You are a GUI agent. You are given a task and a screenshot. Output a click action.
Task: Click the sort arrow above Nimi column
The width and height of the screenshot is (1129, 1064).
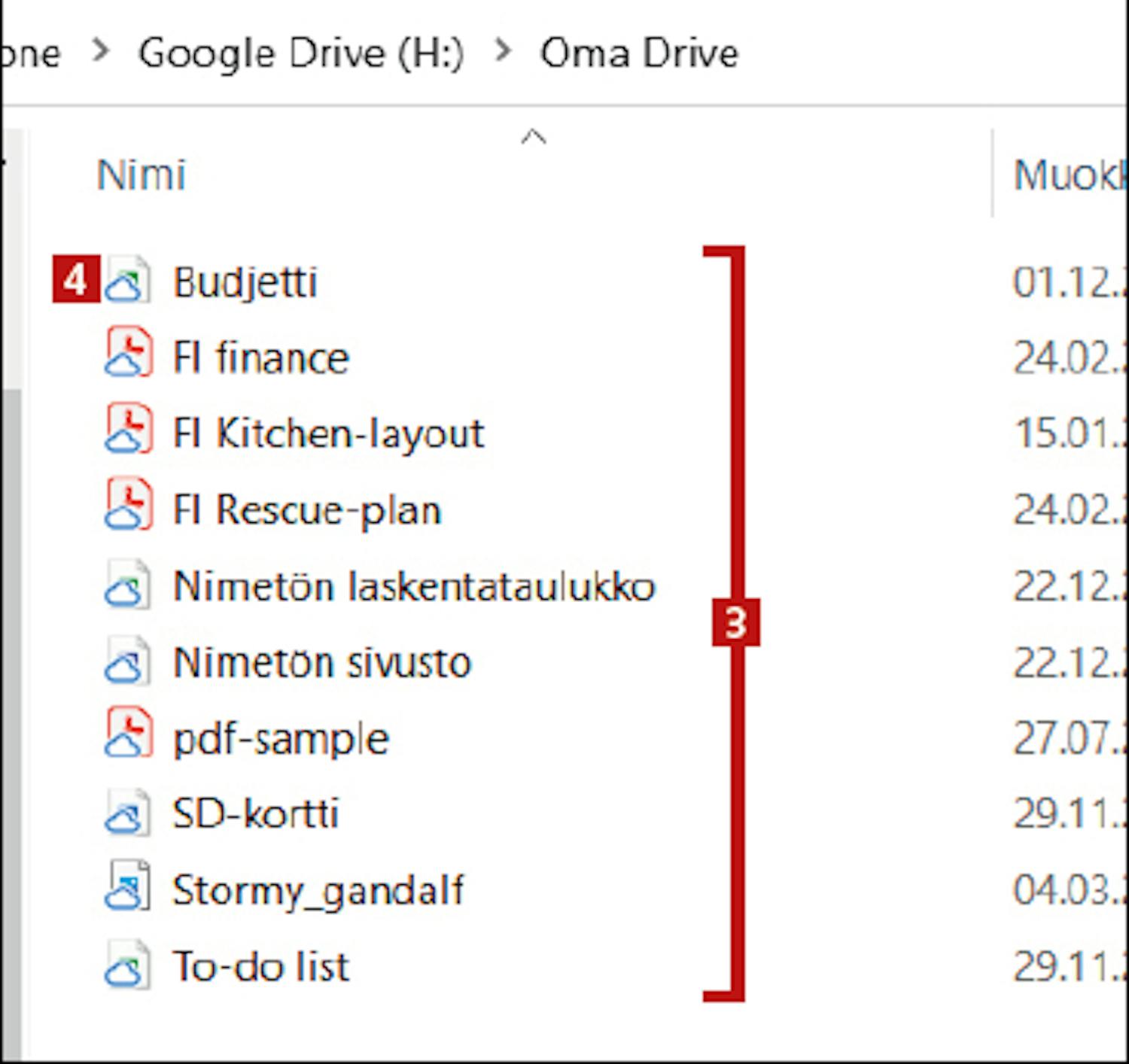[533, 137]
